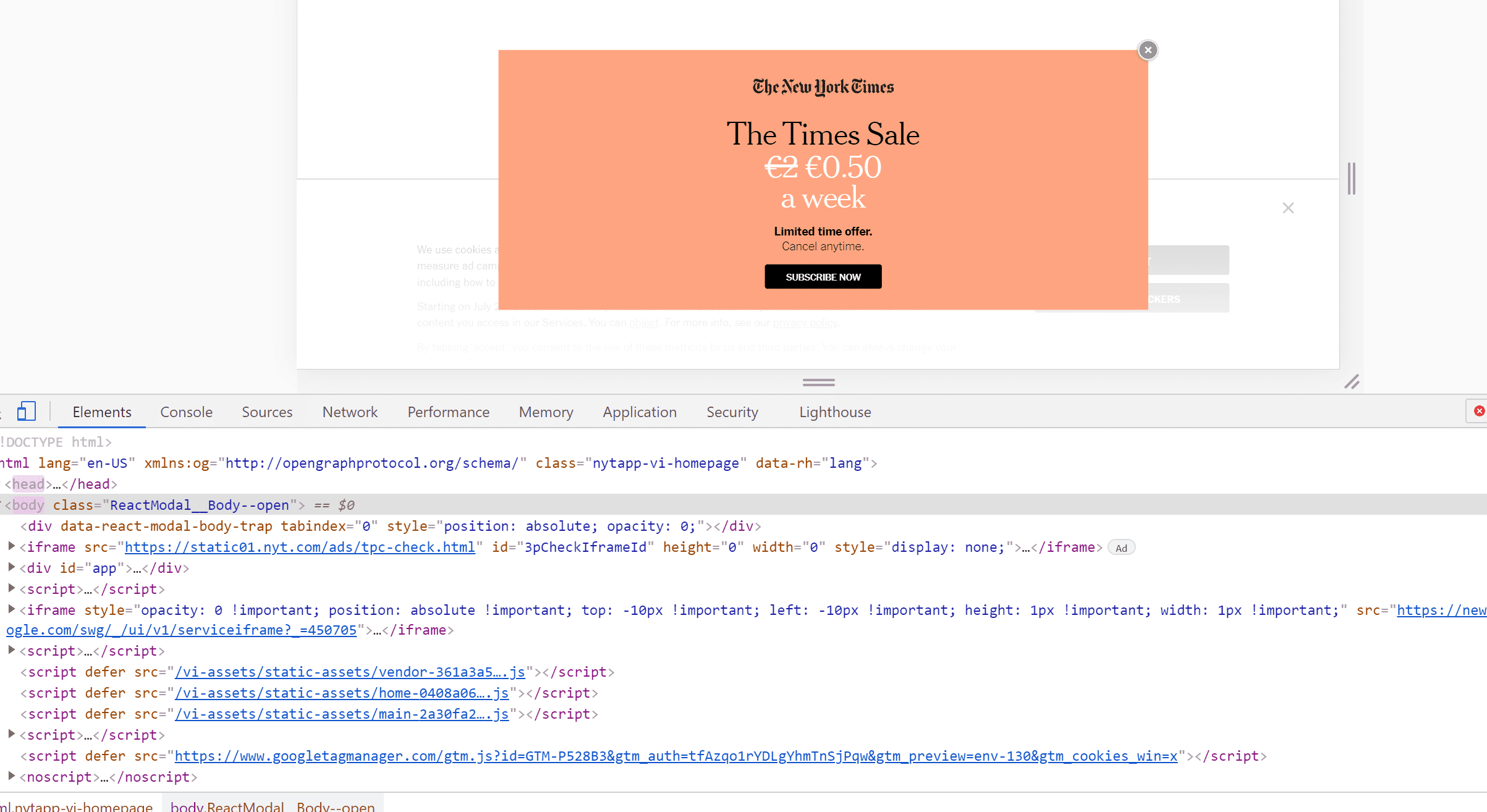Grab the bottom viewport resize handle
Screen dimensions: 1487x812
[818, 383]
